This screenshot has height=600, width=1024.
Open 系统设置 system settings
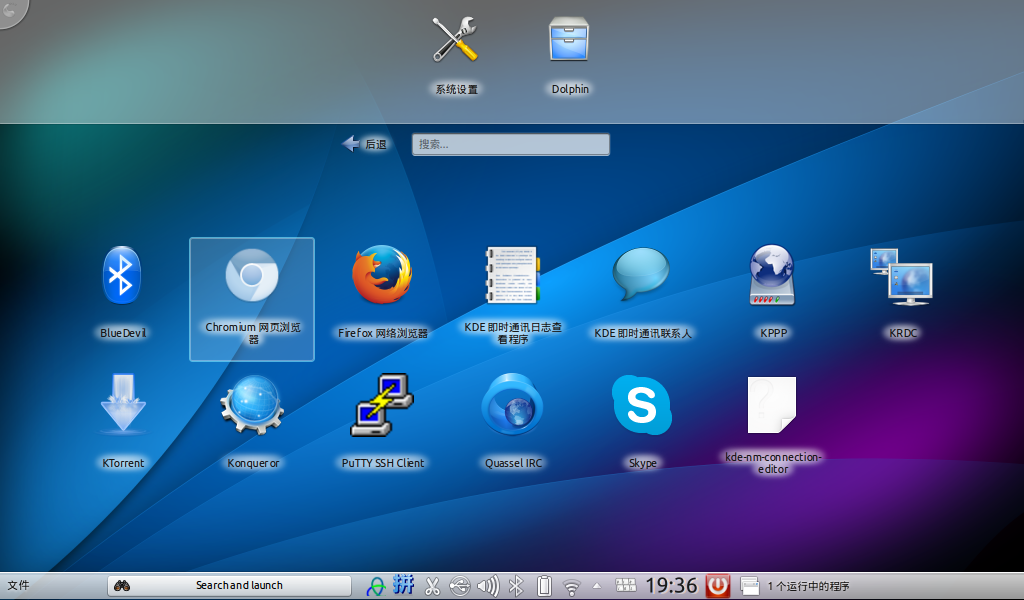pyautogui.click(x=456, y=55)
